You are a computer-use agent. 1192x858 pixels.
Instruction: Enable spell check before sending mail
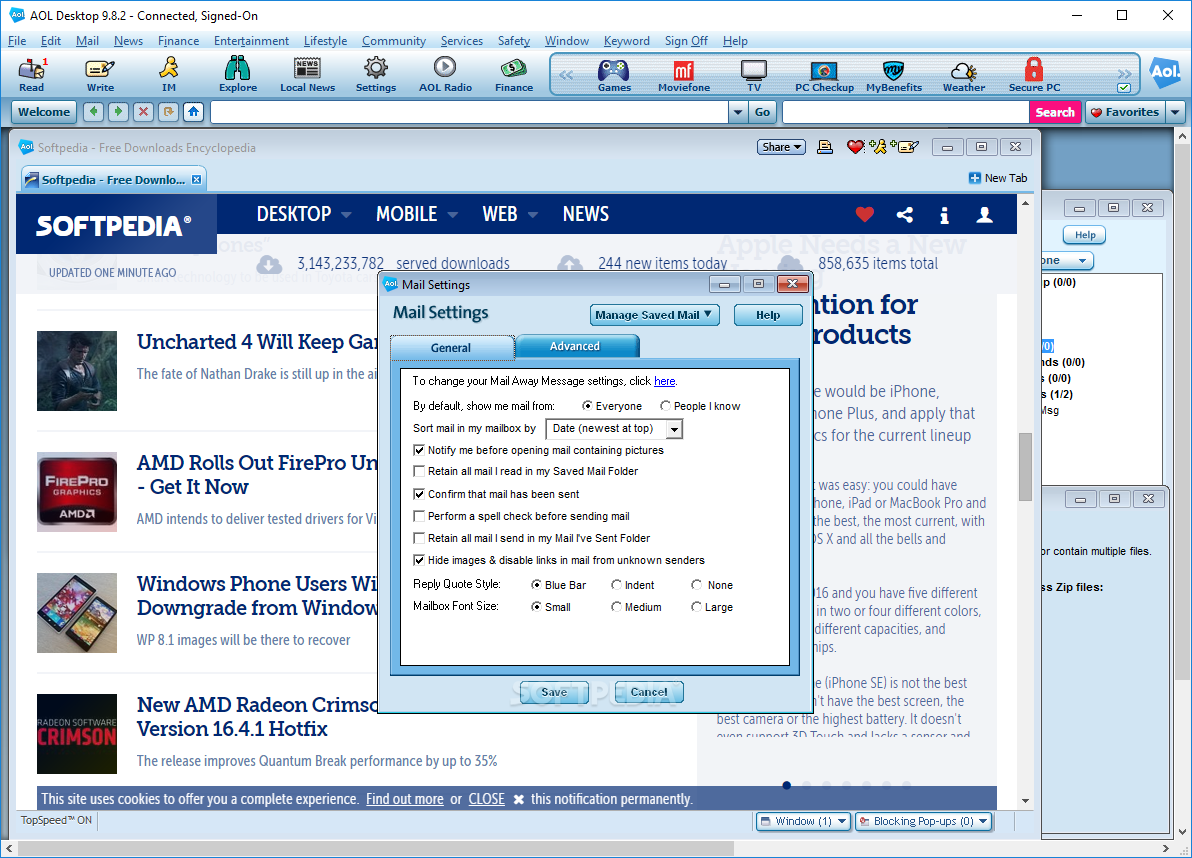[x=419, y=516]
